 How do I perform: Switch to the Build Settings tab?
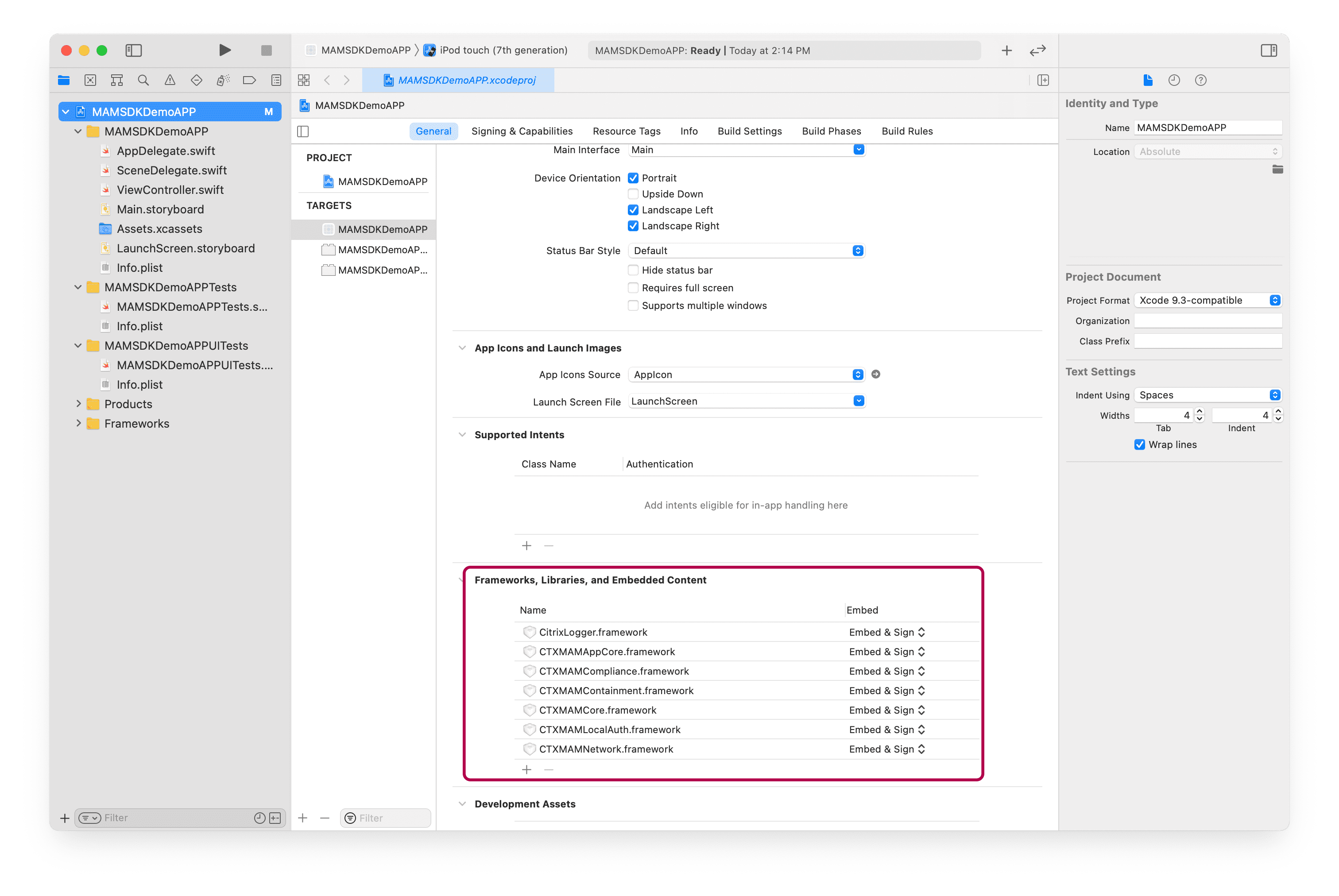point(749,131)
